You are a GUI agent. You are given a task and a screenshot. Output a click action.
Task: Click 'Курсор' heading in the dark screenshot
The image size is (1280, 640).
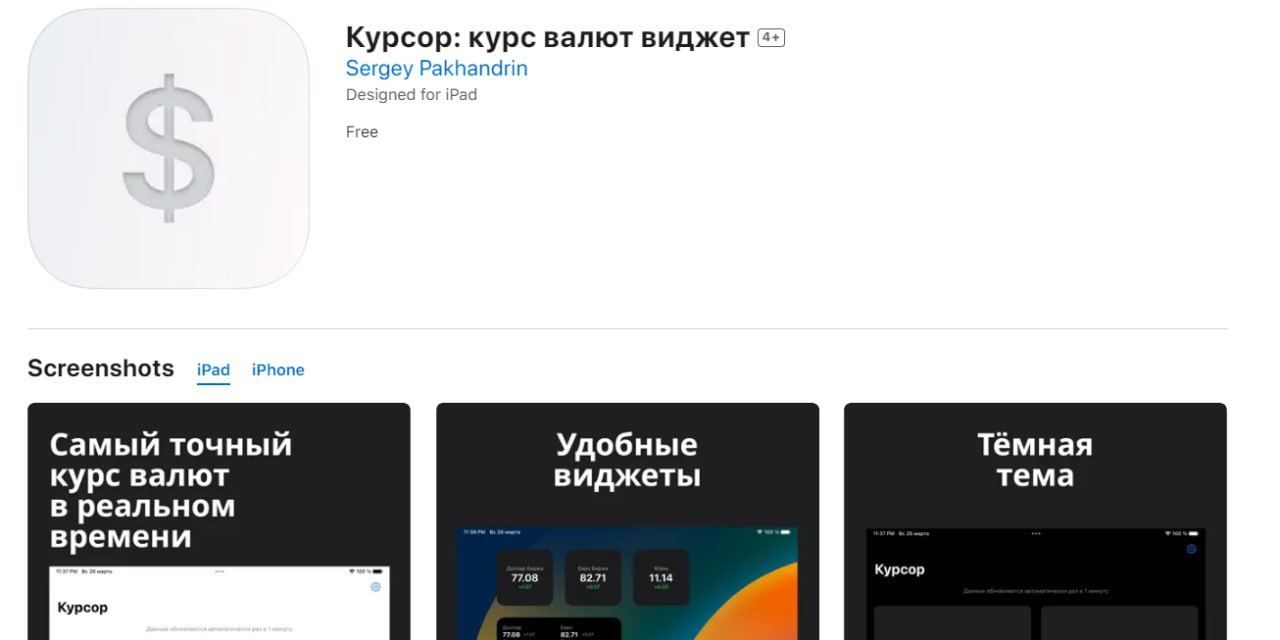pos(899,569)
